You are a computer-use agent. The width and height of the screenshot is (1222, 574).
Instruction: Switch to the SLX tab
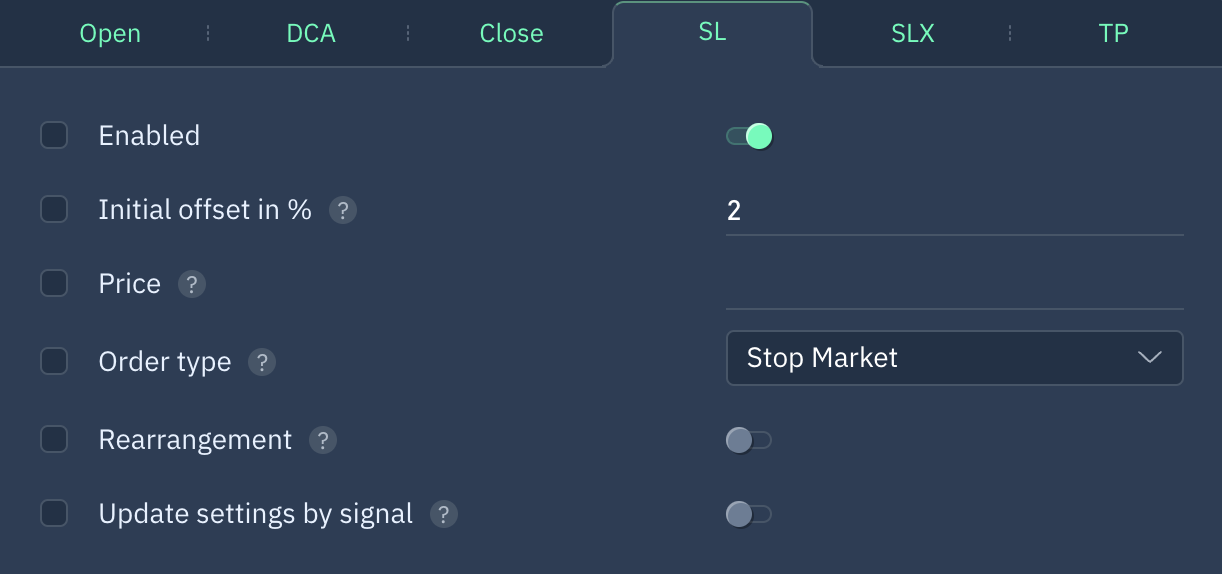(x=913, y=33)
